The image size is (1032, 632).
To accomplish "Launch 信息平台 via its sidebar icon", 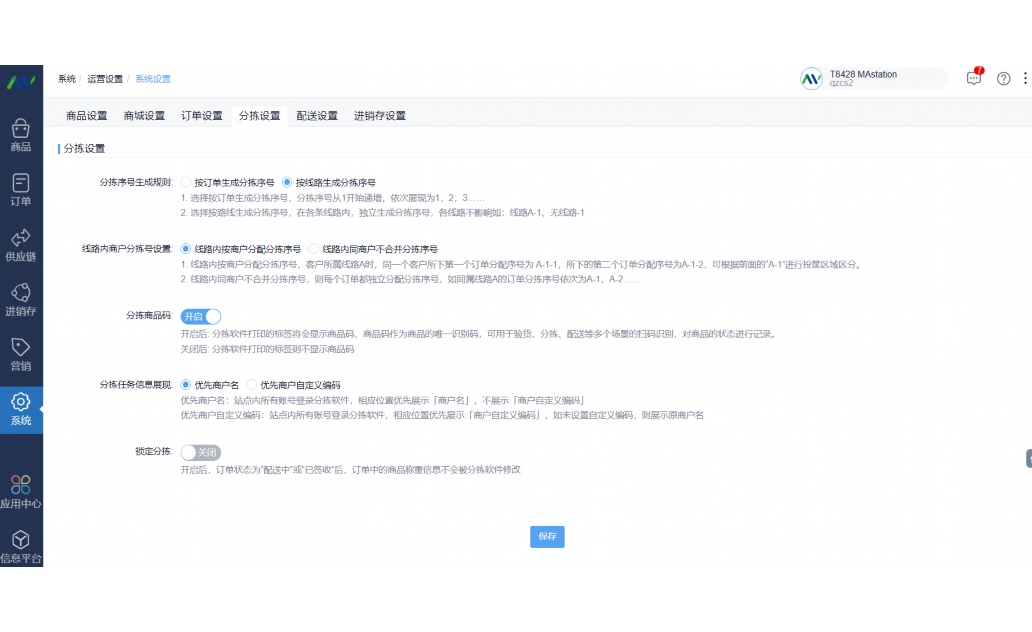I will (x=21, y=543).
